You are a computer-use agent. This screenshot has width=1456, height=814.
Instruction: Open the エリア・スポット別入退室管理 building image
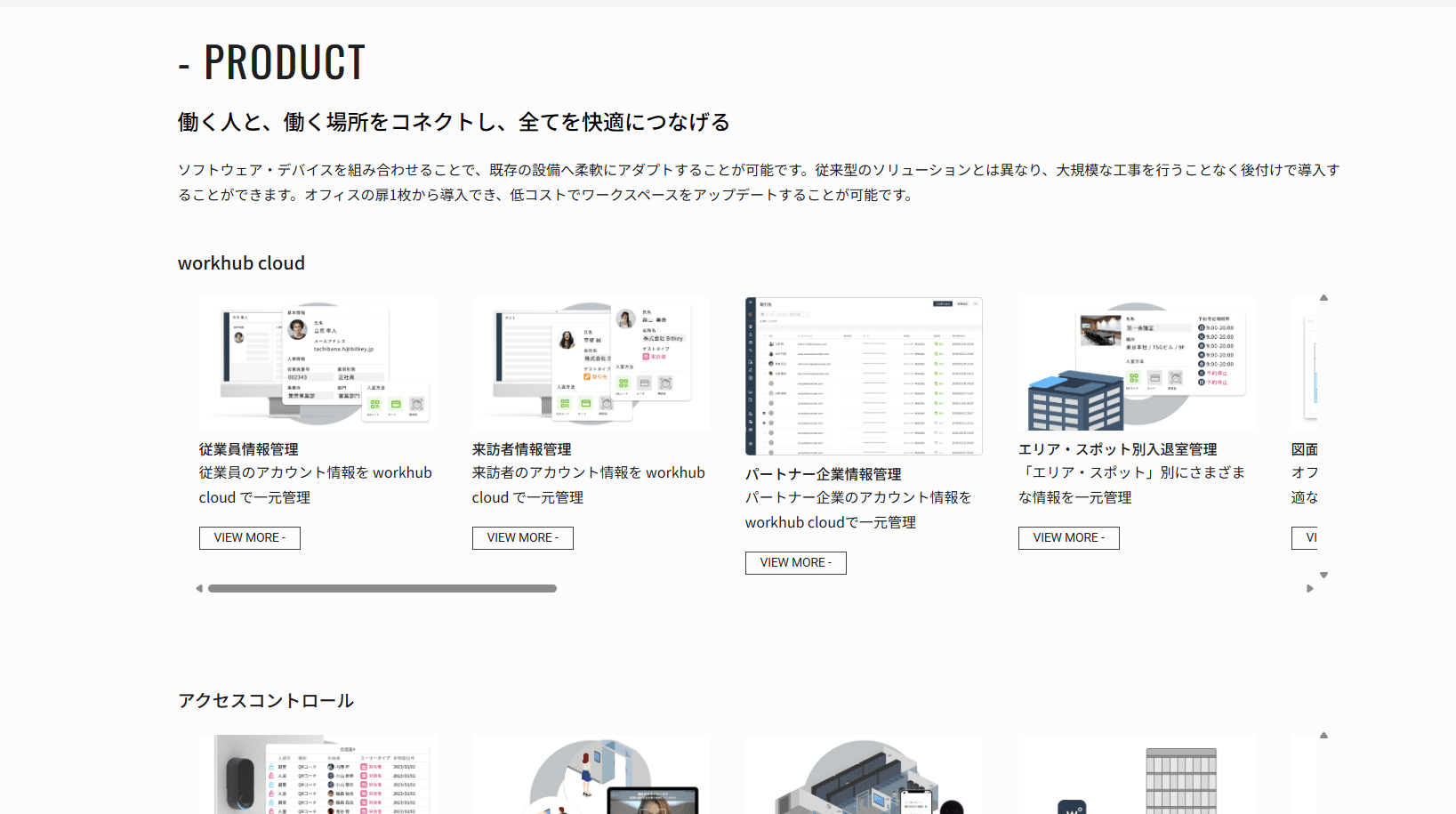pyautogui.click(x=1137, y=364)
